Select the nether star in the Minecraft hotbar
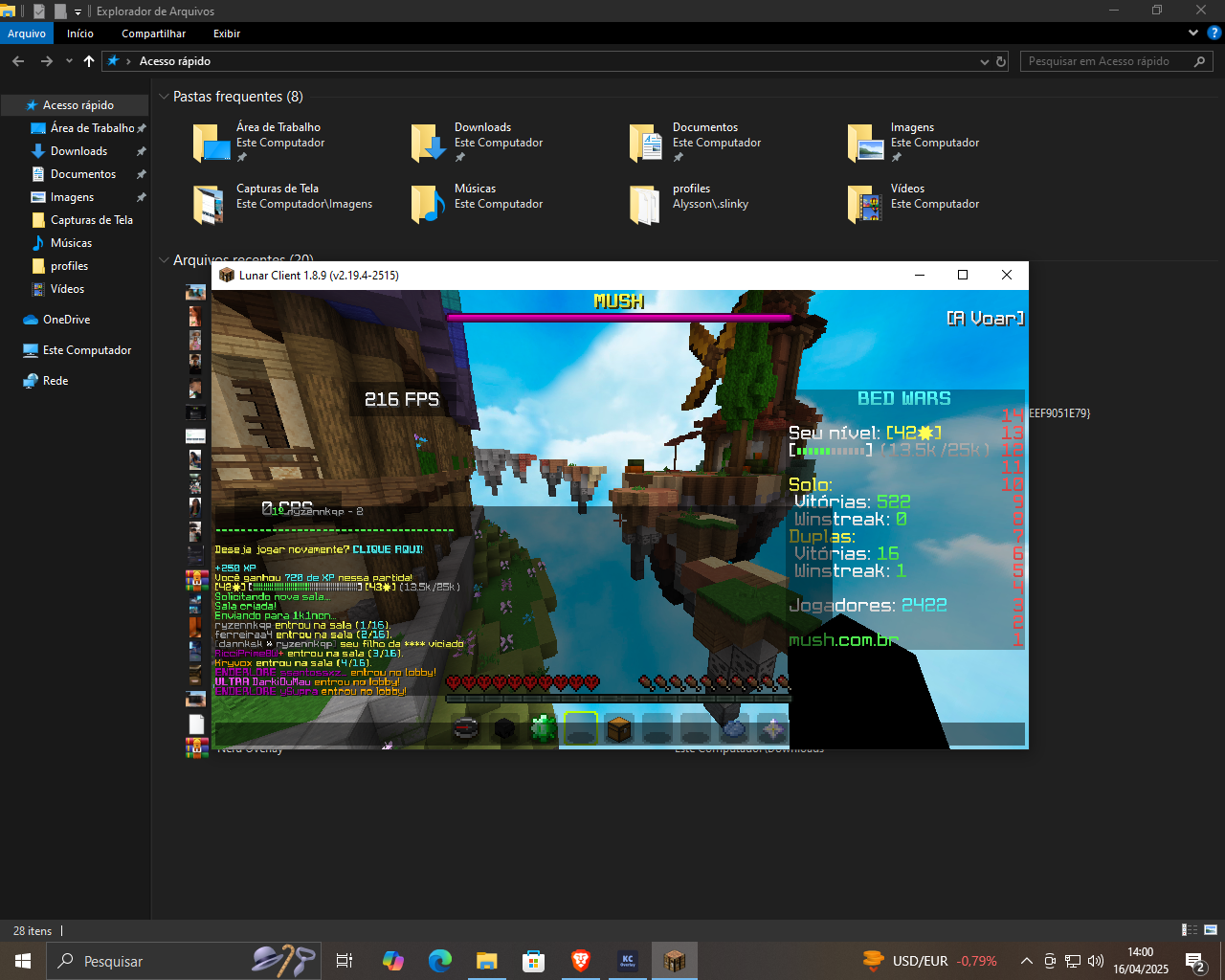This screenshot has width=1225, height=980. (x=772, y=729)
